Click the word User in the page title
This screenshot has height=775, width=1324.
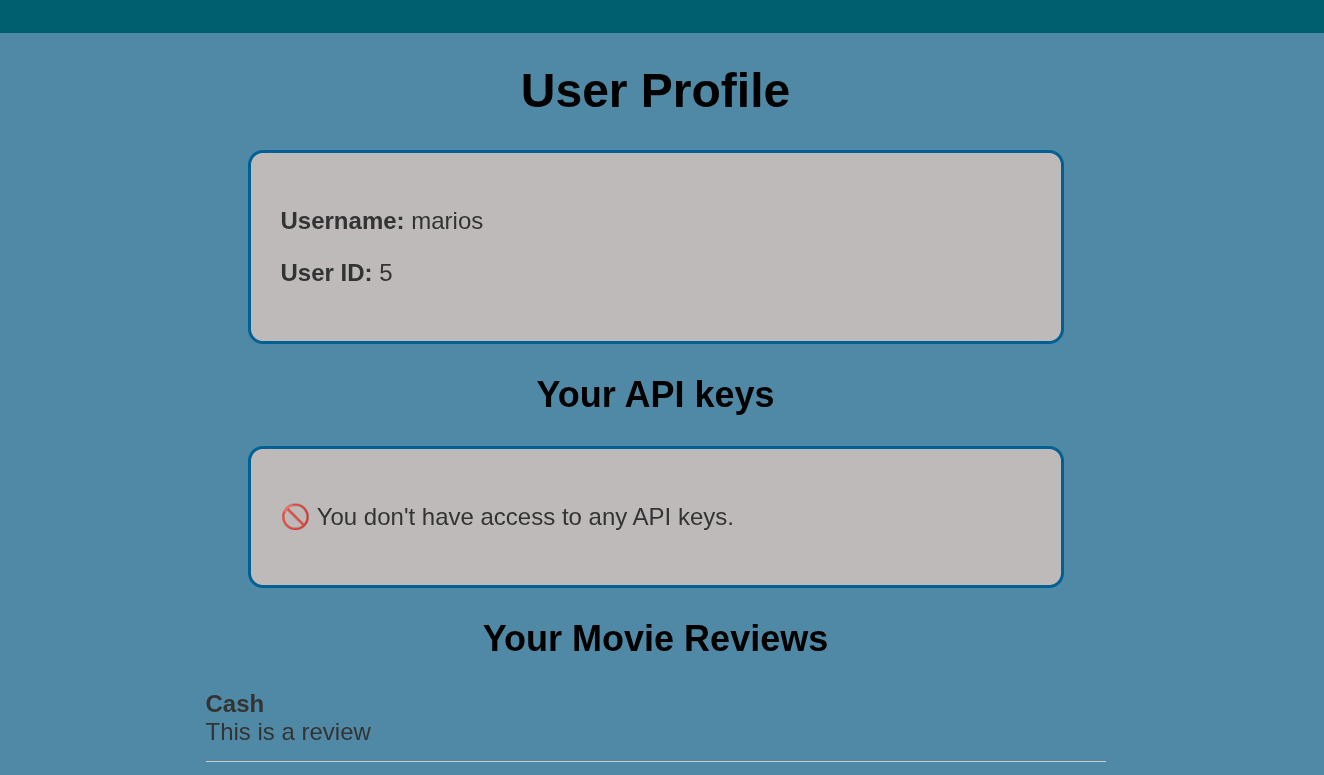(x=574, y=91)
